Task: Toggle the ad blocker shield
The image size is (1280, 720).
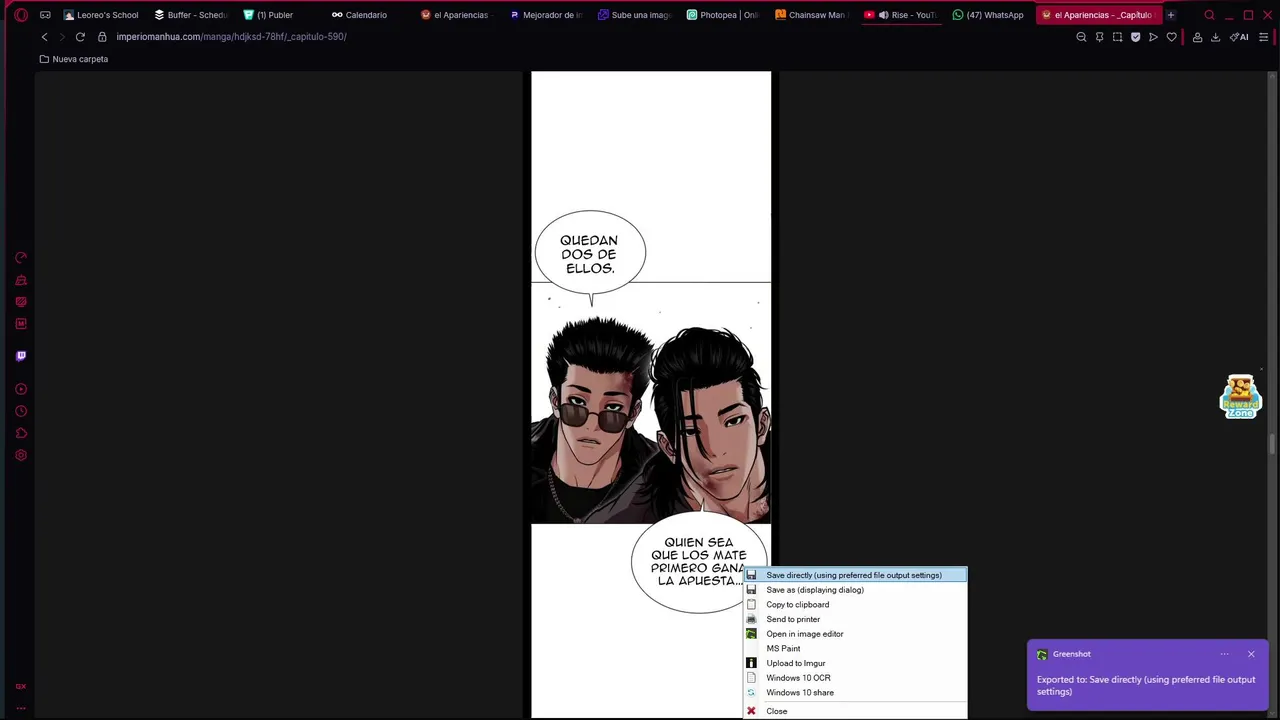Action: [1135, 37]
